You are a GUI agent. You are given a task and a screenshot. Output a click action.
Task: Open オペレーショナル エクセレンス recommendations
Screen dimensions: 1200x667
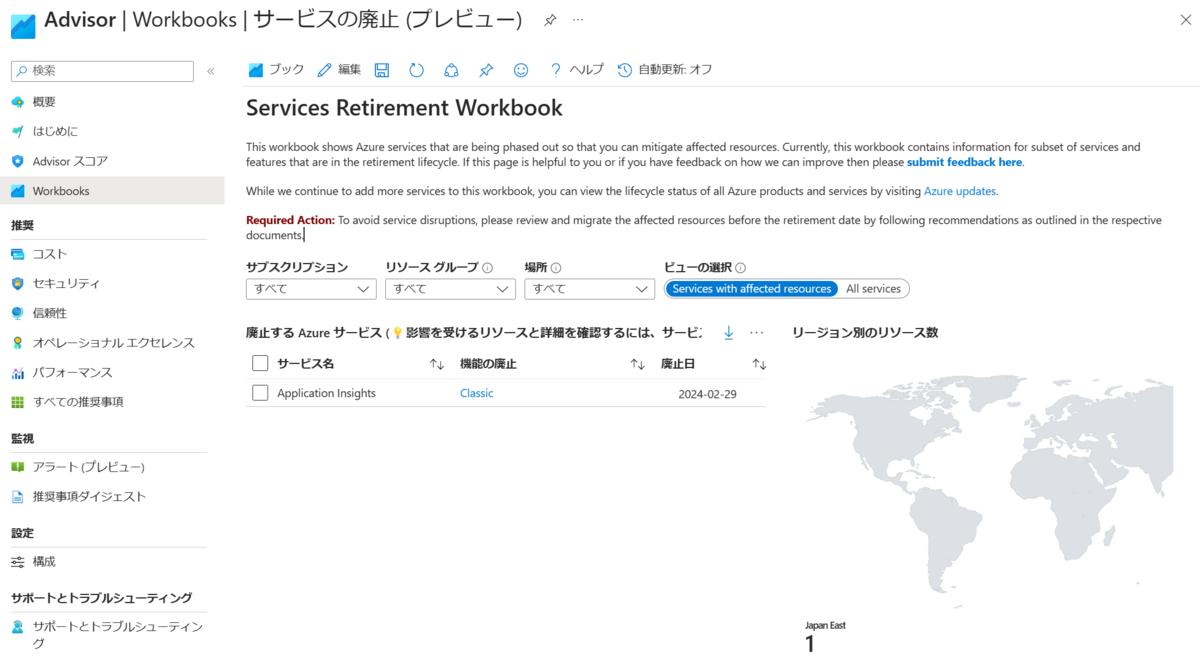[x=112, y=342]
